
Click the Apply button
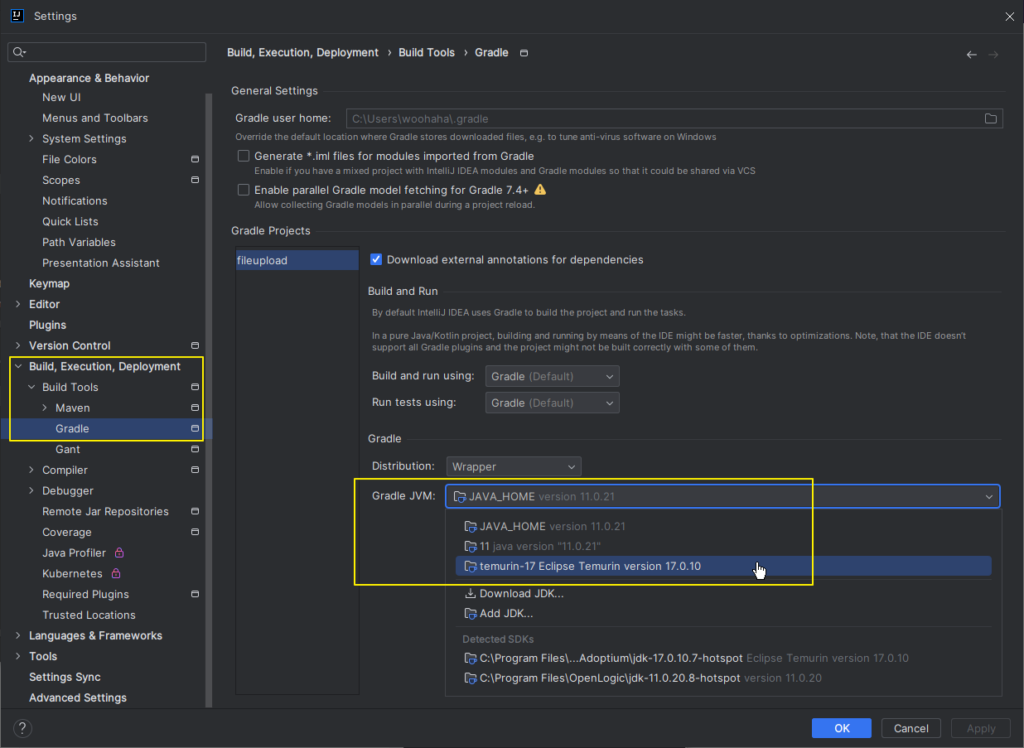[980, 728]
